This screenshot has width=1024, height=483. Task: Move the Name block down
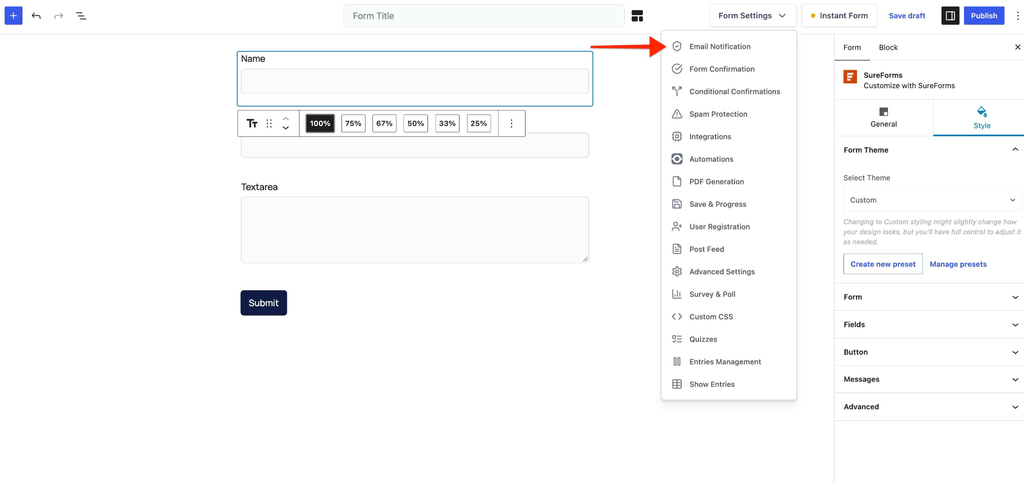285,128
